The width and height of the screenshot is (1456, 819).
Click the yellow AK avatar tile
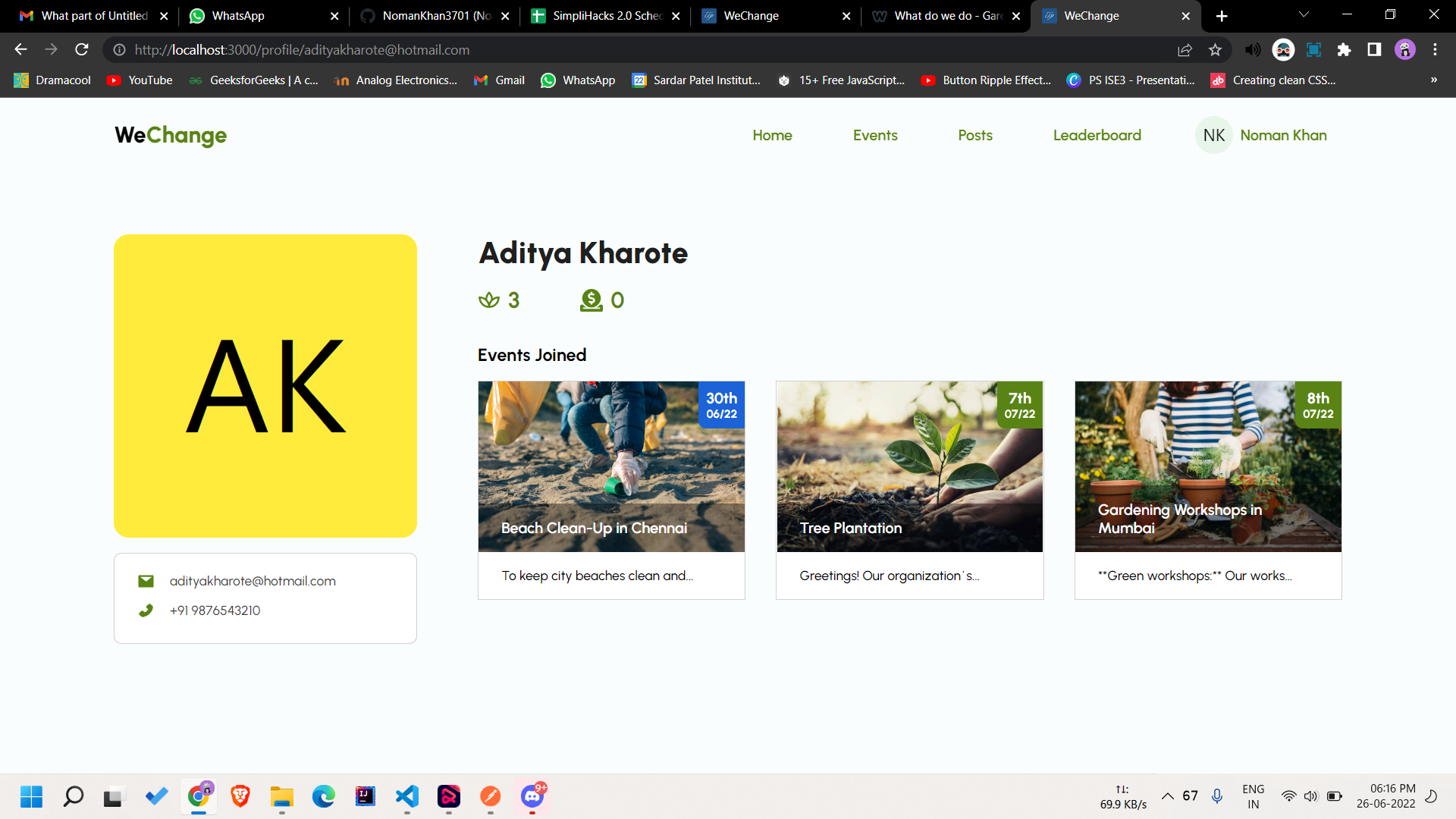[265, 386]
